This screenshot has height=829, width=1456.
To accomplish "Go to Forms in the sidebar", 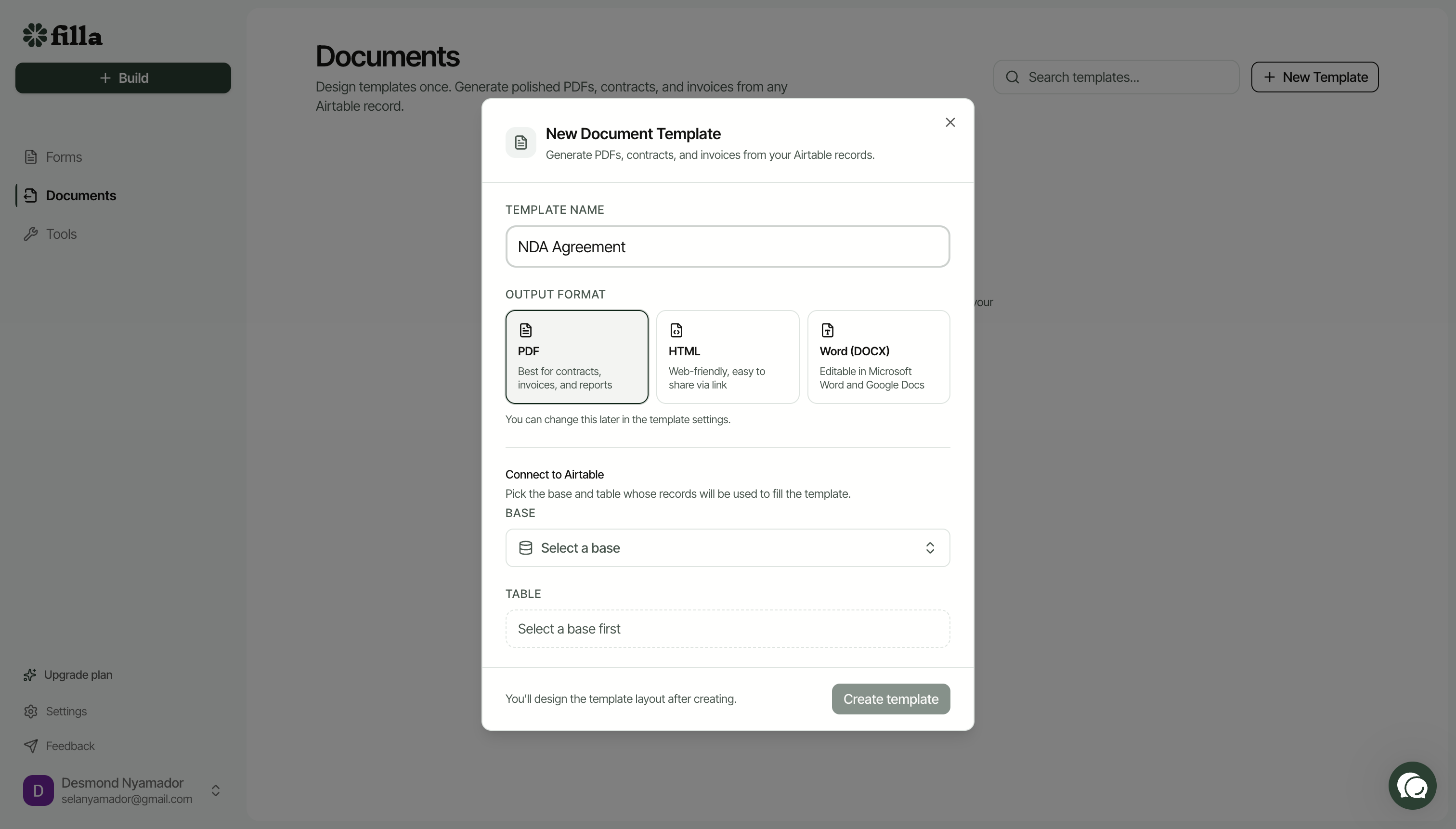I will click(x=64, y=157).
